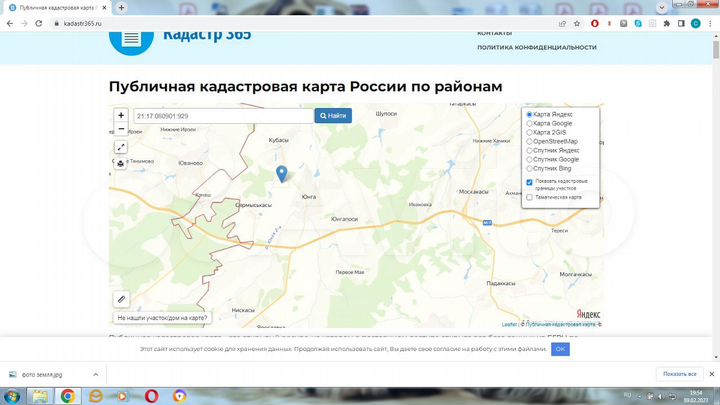Go forward in browser history
The width and height of the screenshot is (720, 405).
(x=24, y=23)
